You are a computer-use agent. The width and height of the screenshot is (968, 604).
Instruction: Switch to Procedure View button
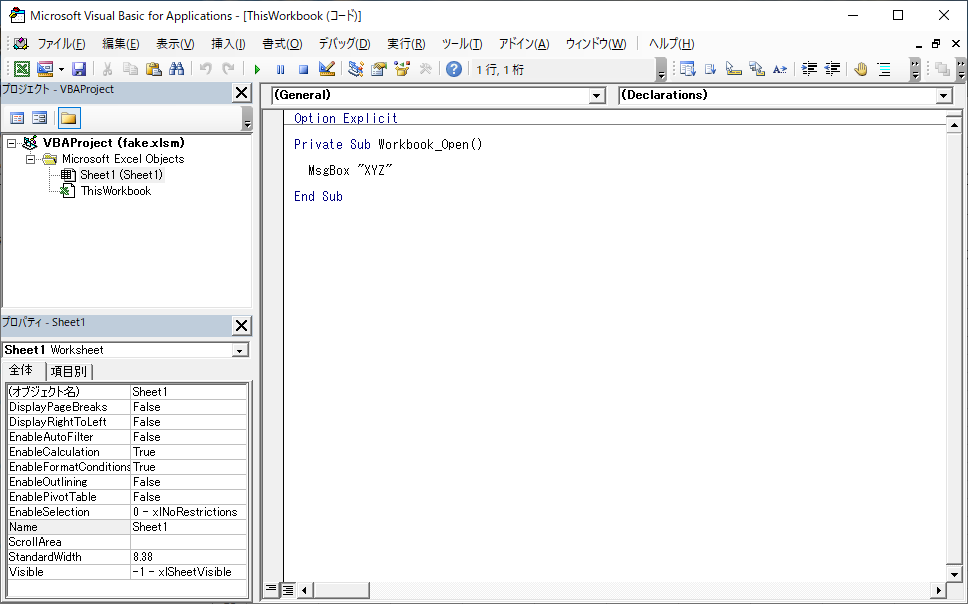pos(271,590)
